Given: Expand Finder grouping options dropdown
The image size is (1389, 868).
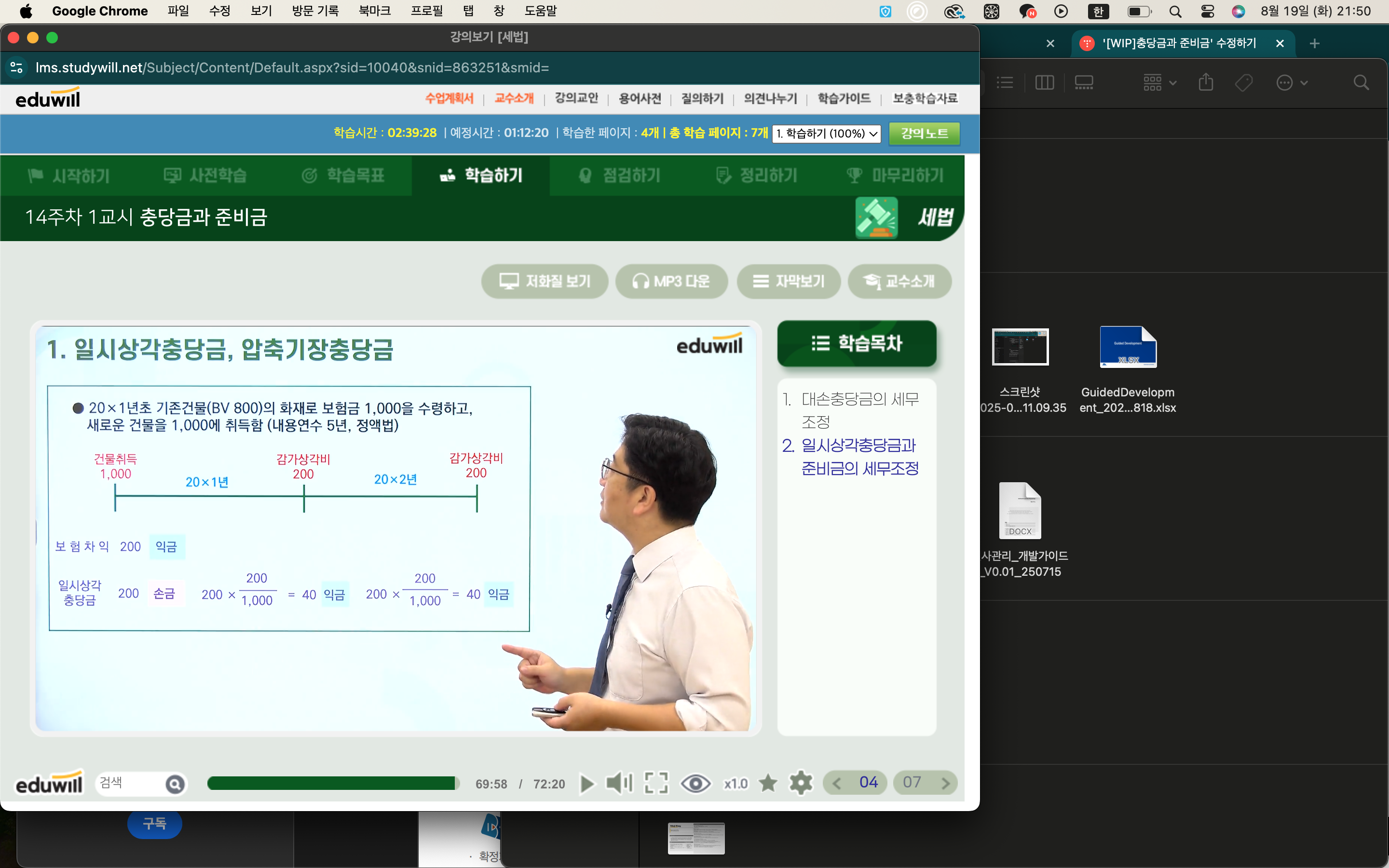Looking at the screenshot, I should point(1159,82).
